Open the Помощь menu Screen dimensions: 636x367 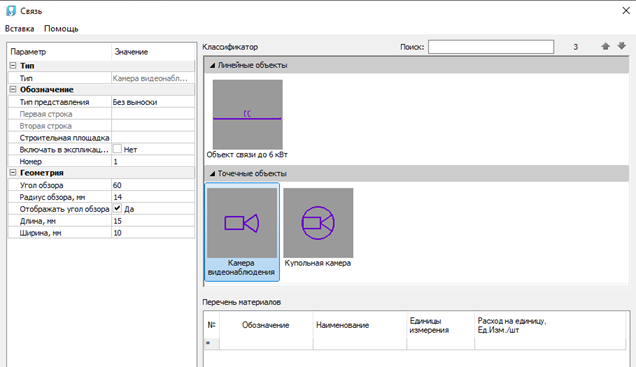click(x=61, y=29)
